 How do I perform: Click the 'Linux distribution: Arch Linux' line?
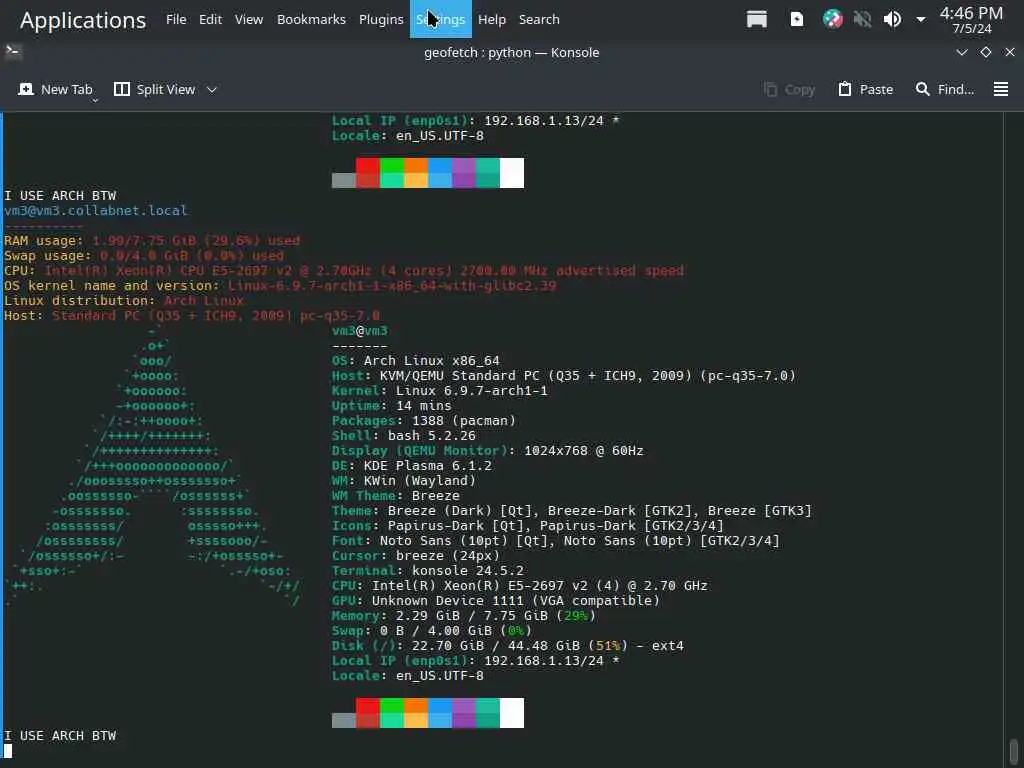pos(124,300)
